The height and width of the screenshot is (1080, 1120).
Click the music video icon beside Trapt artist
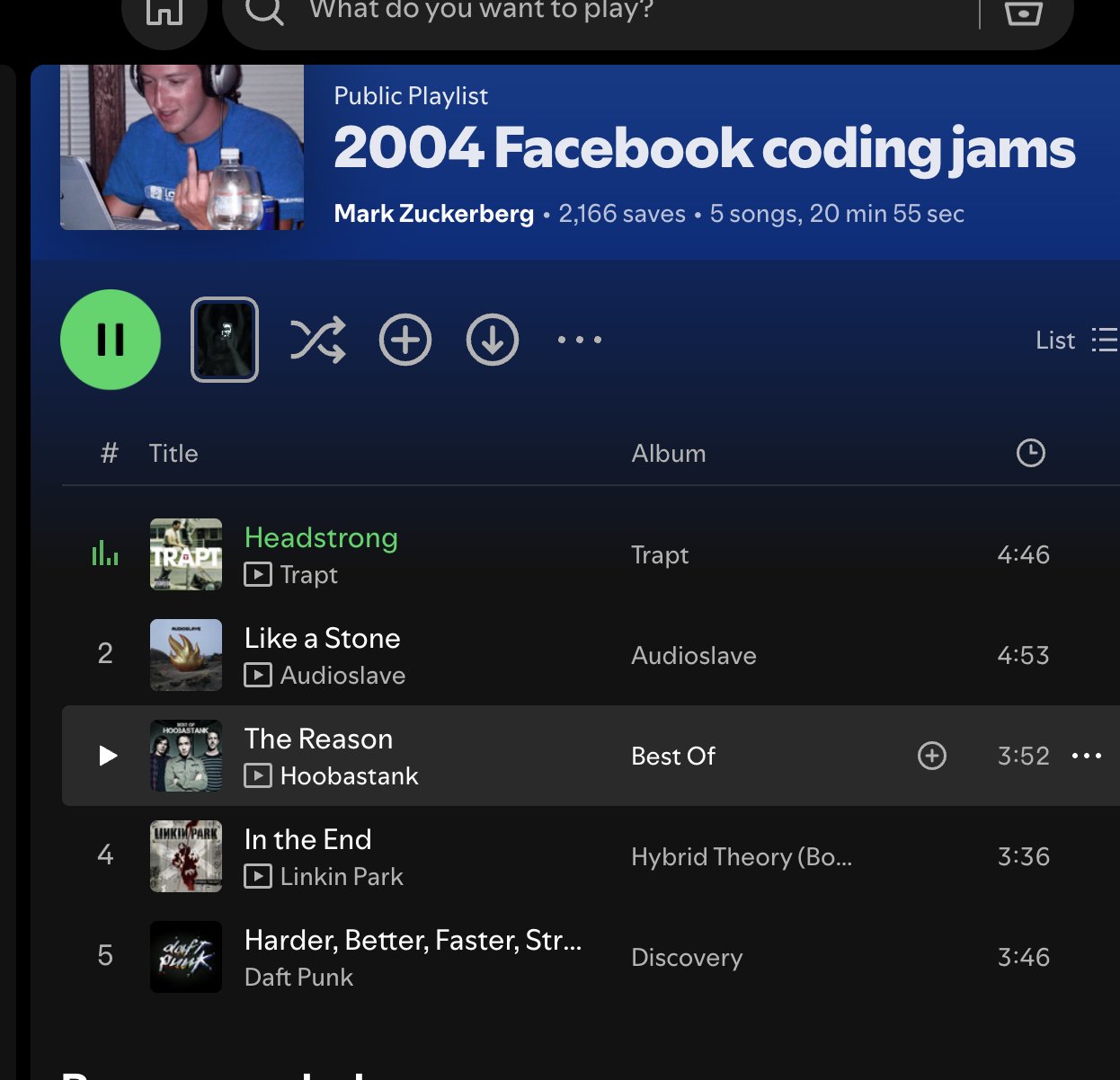pos(258,574)
